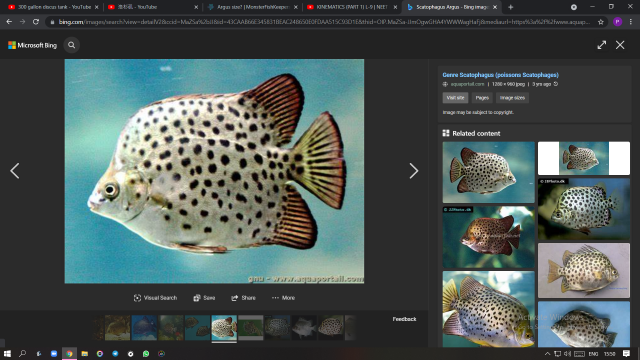The height and width of the screenshot is (360, 640).
Task: Click the Feedback link
Action: (x=404, y=319)
